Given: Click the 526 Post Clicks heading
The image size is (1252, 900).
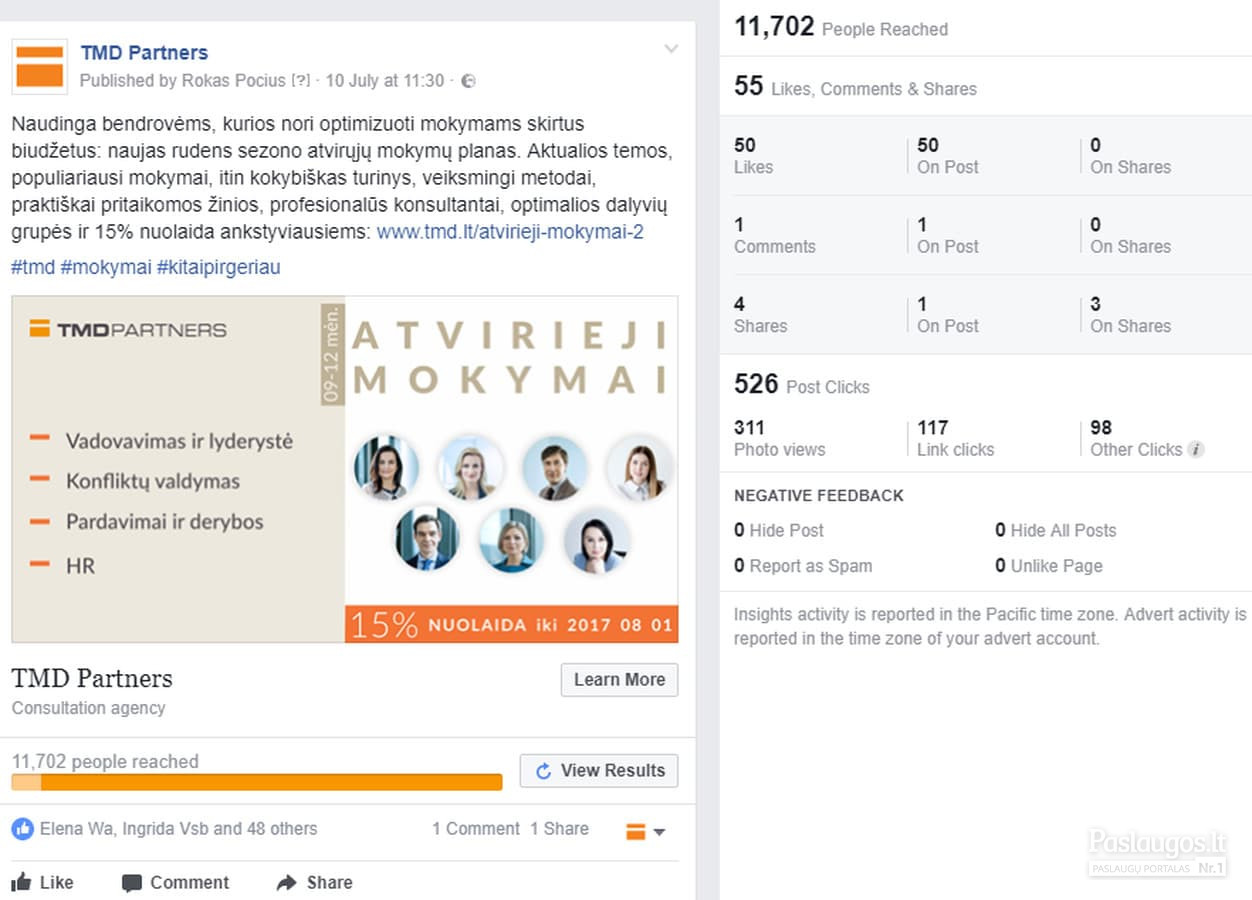Looking at the screenshot, I should click(802, 385).
